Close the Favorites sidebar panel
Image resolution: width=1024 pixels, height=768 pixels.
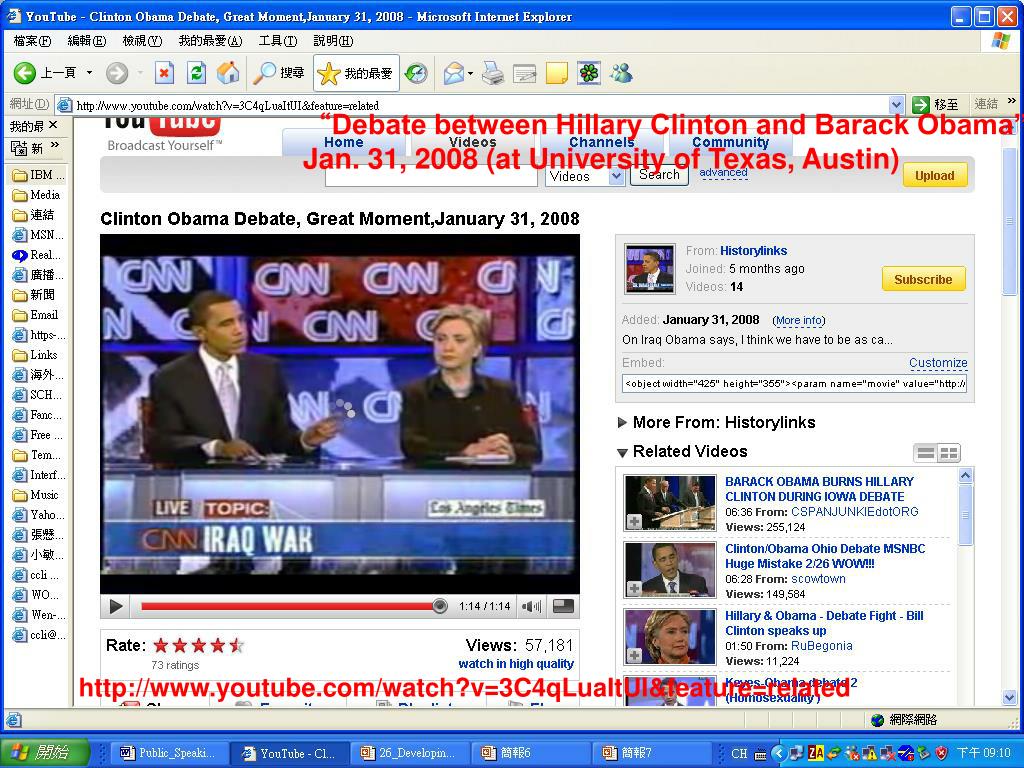[x=54, y=125]
